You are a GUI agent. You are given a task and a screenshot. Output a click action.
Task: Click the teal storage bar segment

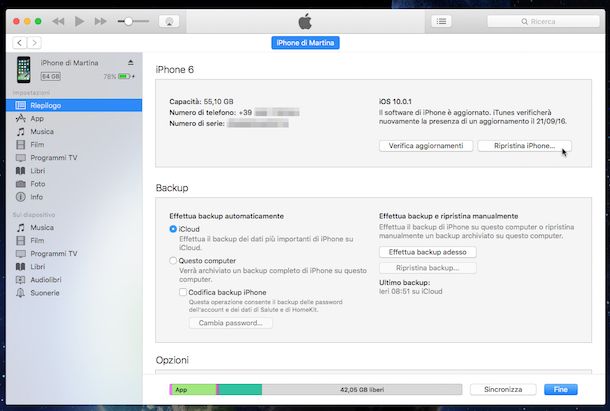[x=240, y=390]
